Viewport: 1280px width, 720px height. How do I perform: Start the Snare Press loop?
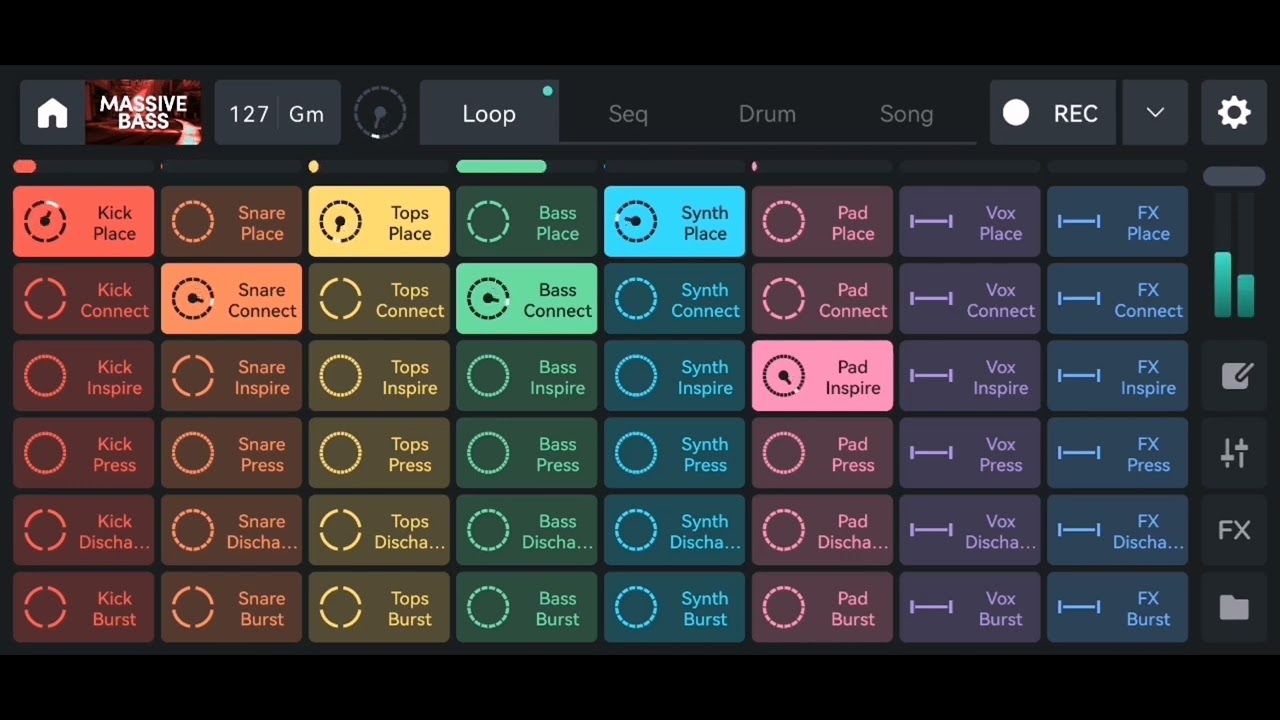coord(231,453)
